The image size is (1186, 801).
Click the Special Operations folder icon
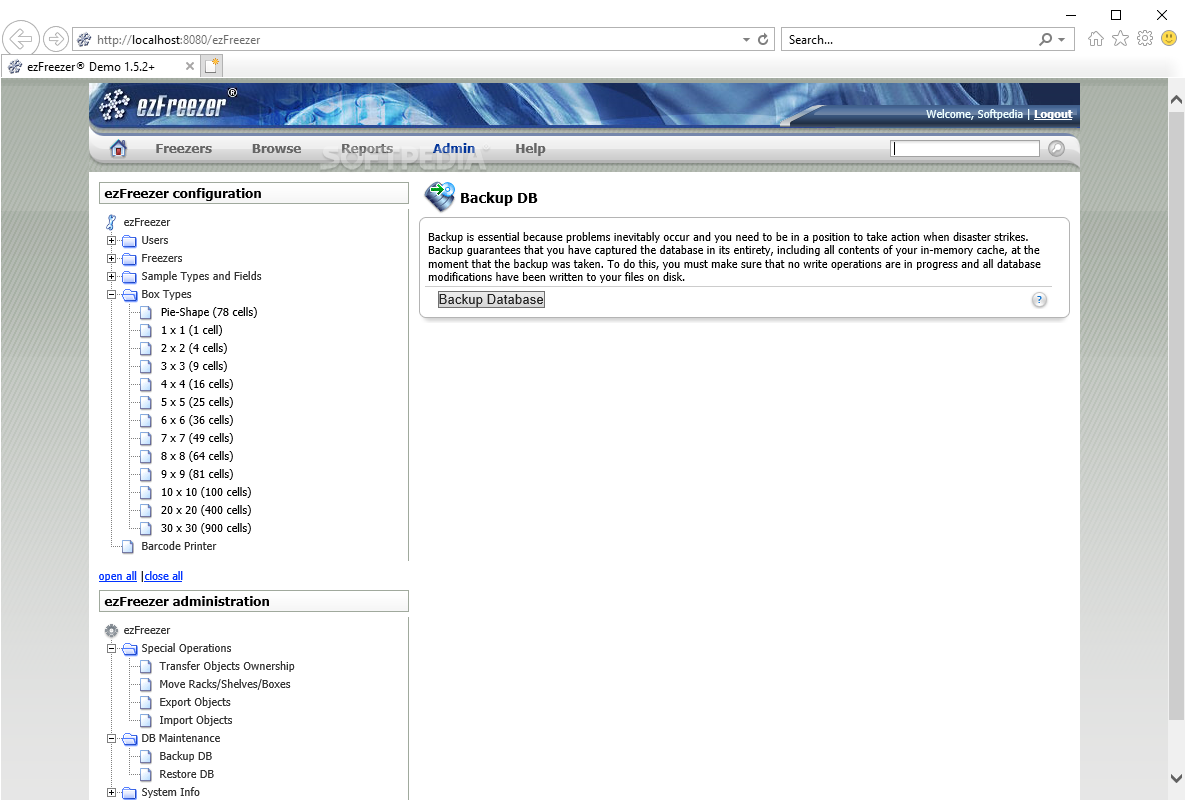coord(129,649)
